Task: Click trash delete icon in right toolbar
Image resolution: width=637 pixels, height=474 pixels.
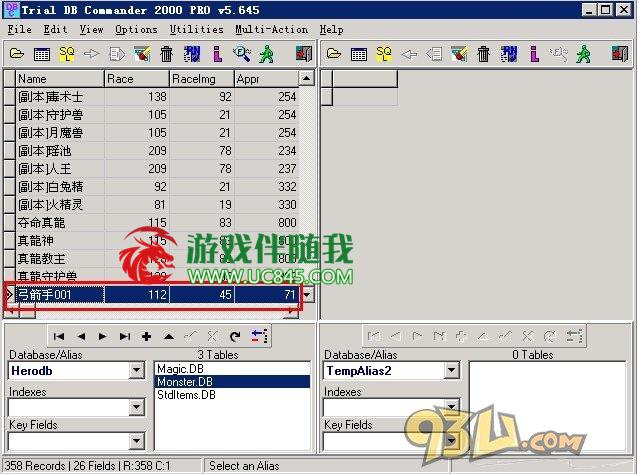Action: [483, 53]
